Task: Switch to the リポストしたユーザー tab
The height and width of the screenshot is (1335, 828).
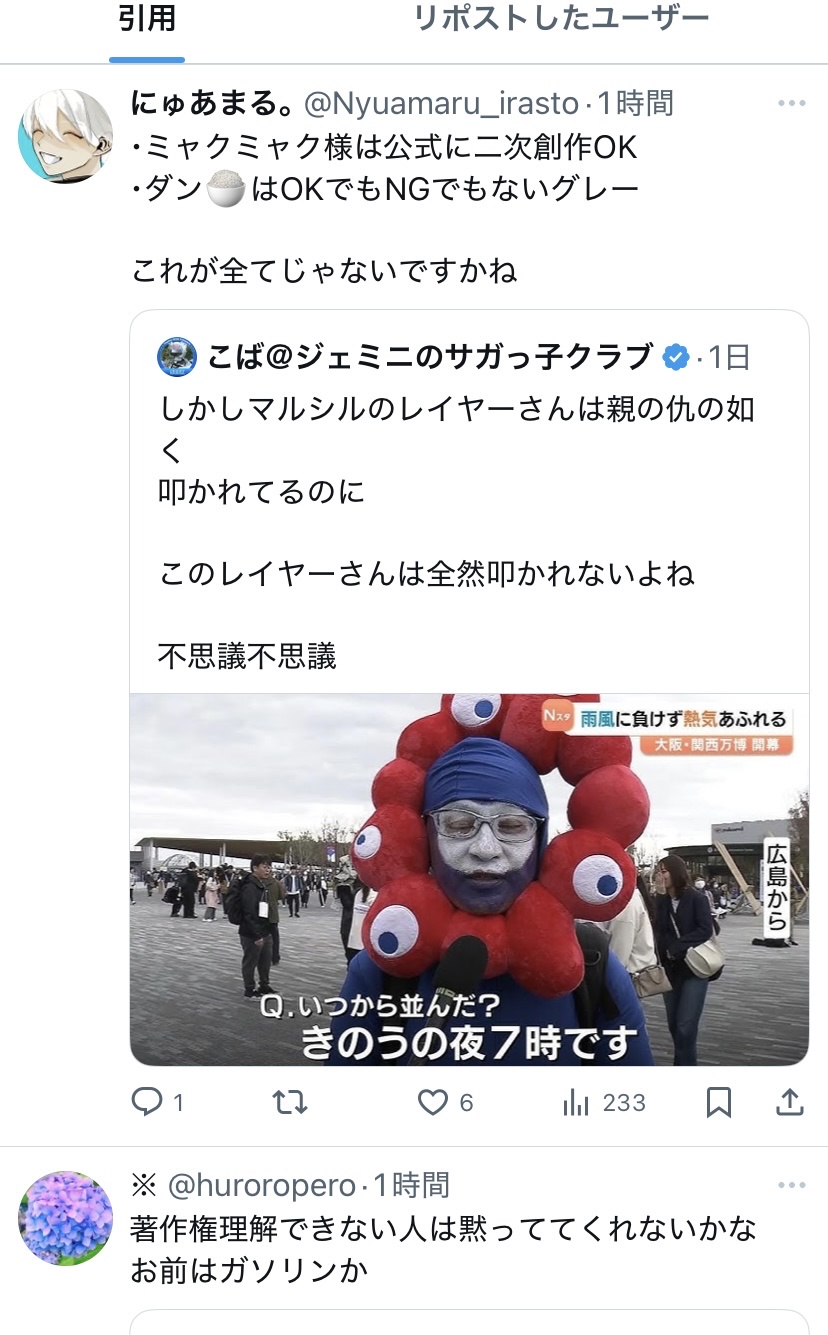Action: 562,20
